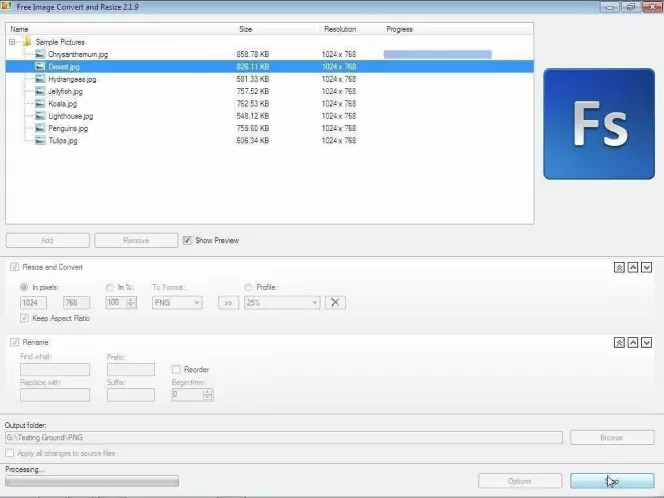
Task: Click the Penguins.jpg file icon
Action: [40, 128]
